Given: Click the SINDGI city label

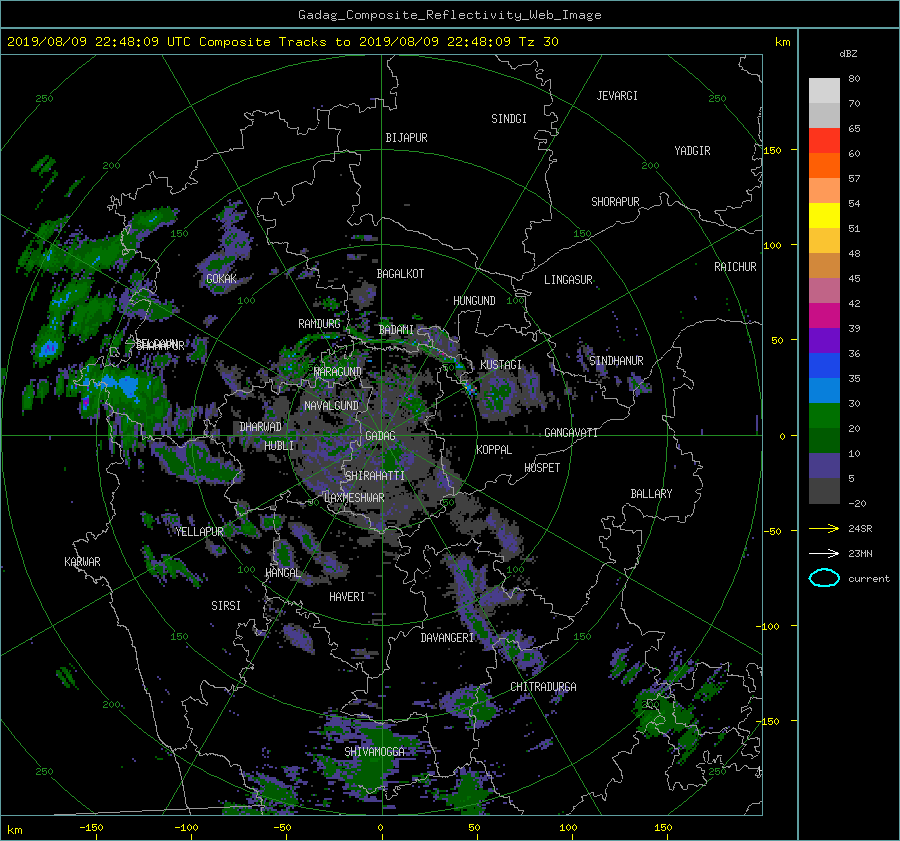Looking at the screenshot, I should (509, 119).
